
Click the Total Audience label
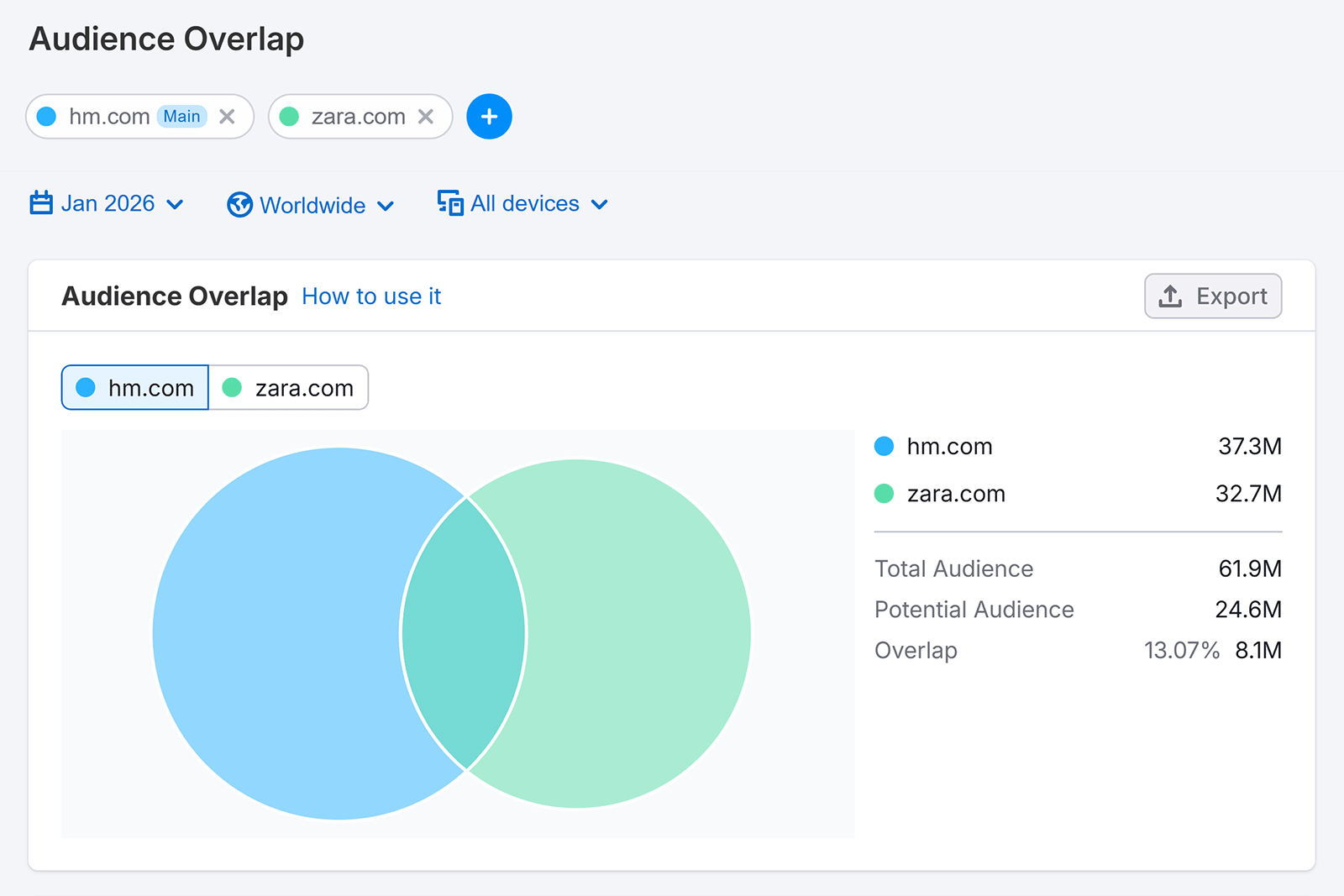[953, 569]
